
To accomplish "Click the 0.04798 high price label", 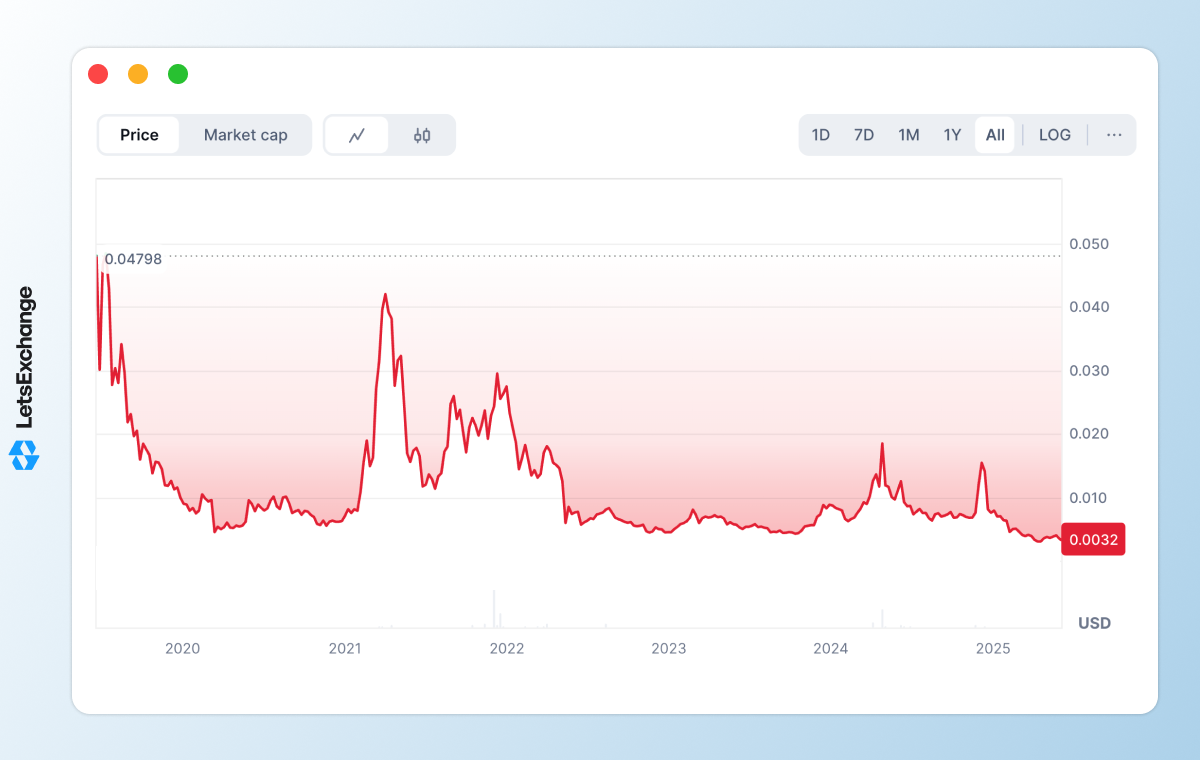I will 133,258.
